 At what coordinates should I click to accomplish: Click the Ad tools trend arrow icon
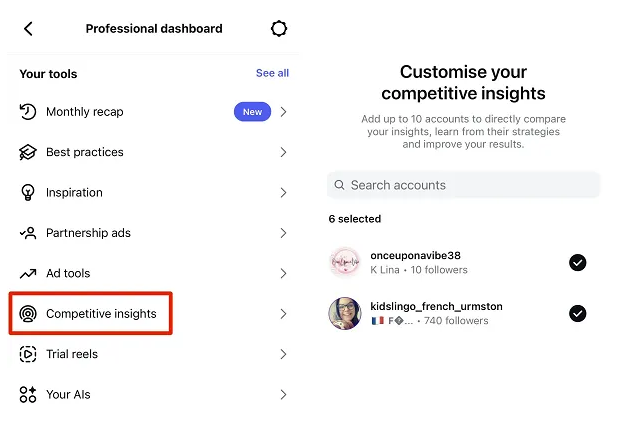pos(28,273)
